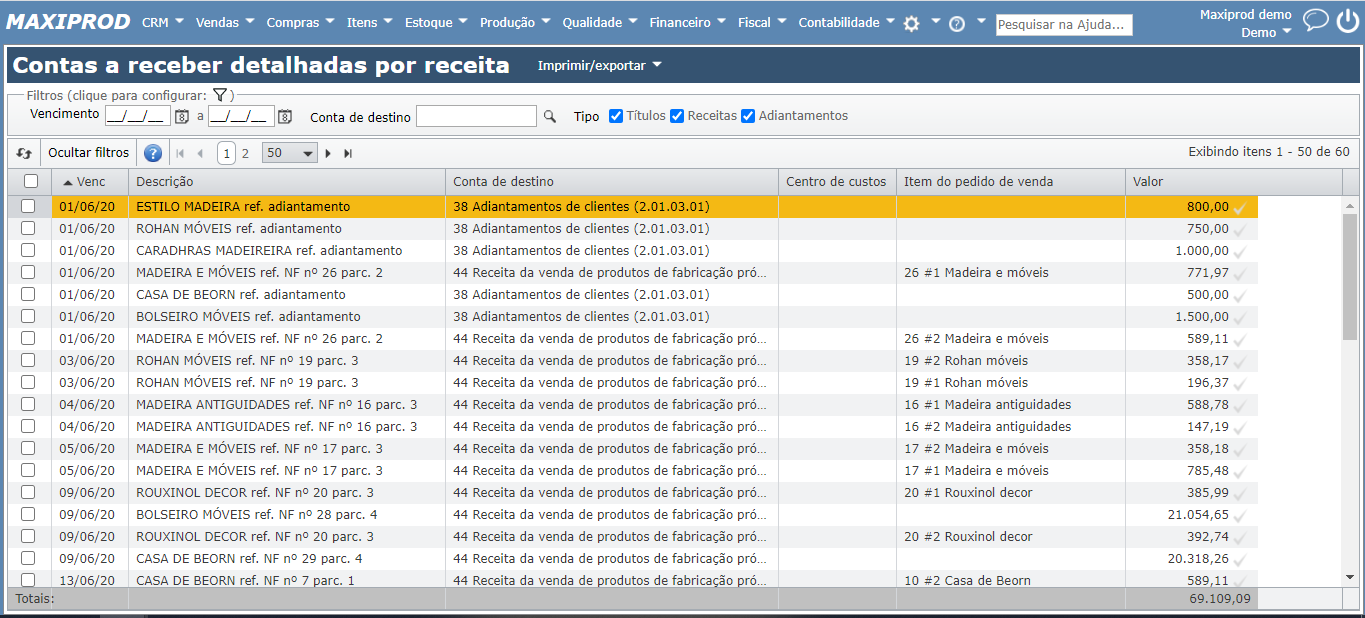
Task: Open the start date calendar picker
Action: (182, 116)
